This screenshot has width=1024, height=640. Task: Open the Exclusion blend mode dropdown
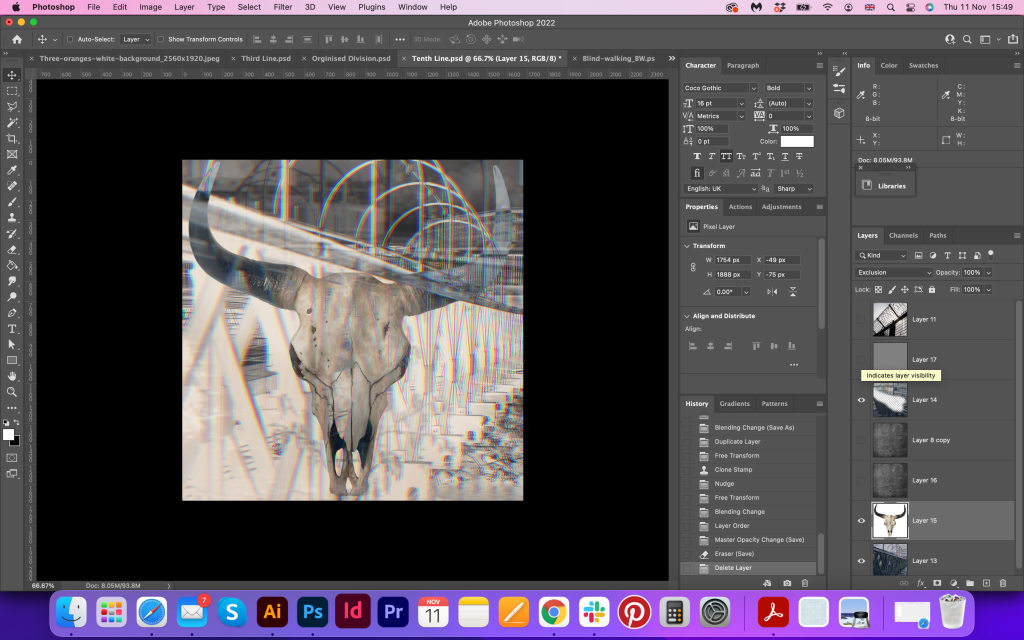894,272
